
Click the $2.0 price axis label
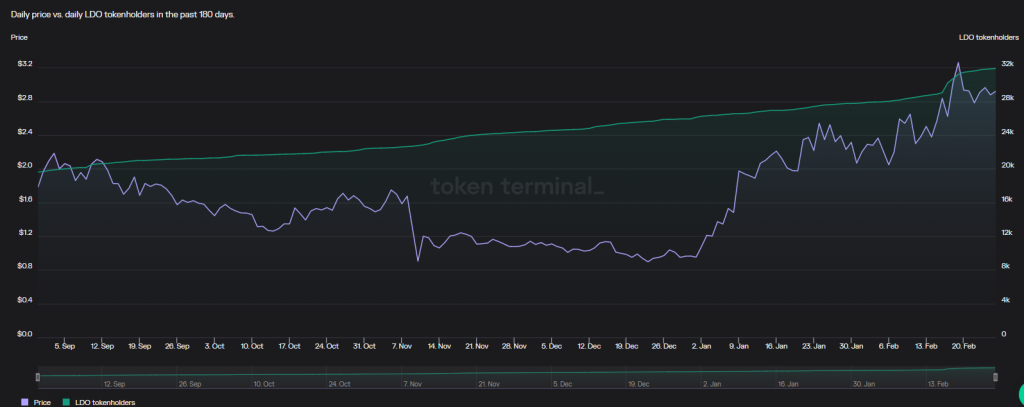point(25,167)
